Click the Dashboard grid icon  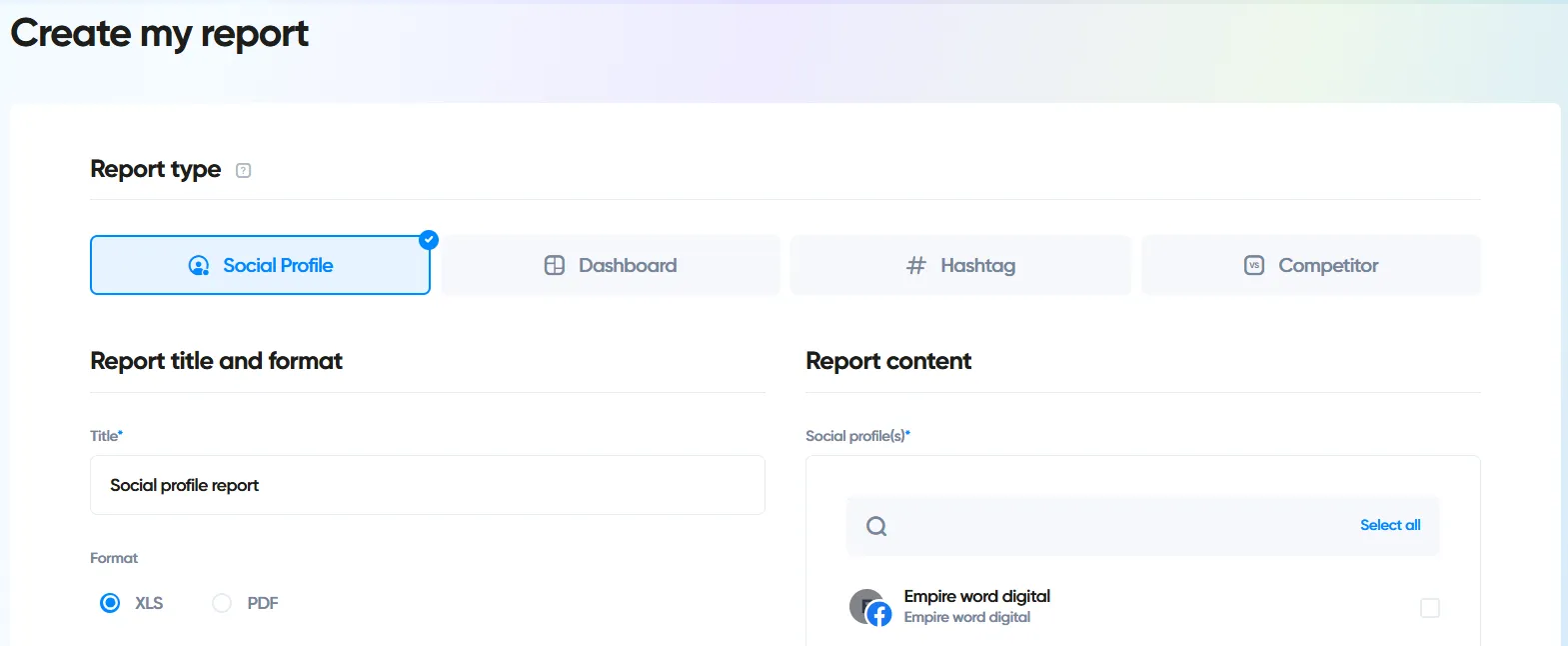pyautogui.click(x=555, y=266)
